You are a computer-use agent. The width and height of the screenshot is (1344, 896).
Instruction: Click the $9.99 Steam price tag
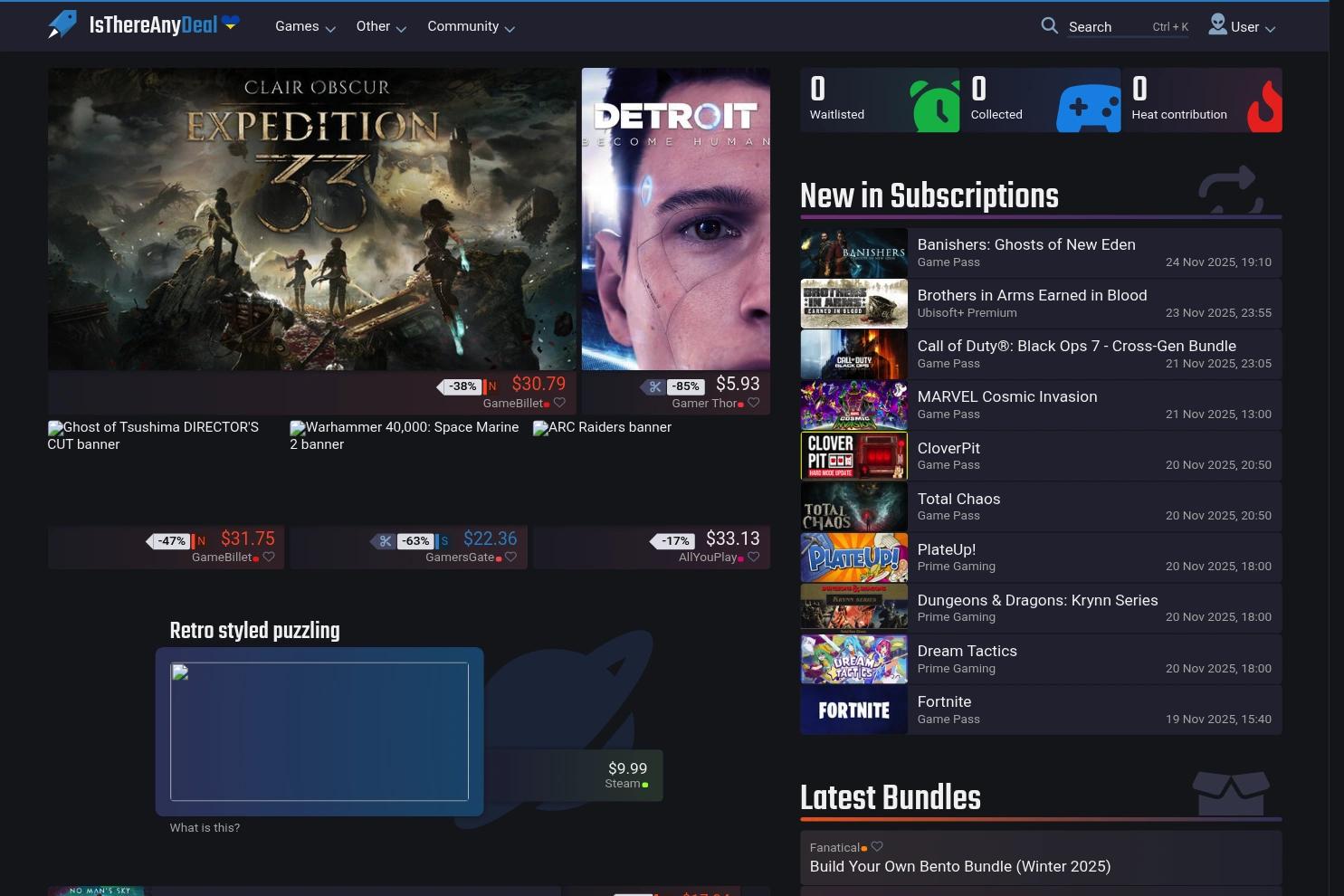pyautogui.click(x=627, y=768)
